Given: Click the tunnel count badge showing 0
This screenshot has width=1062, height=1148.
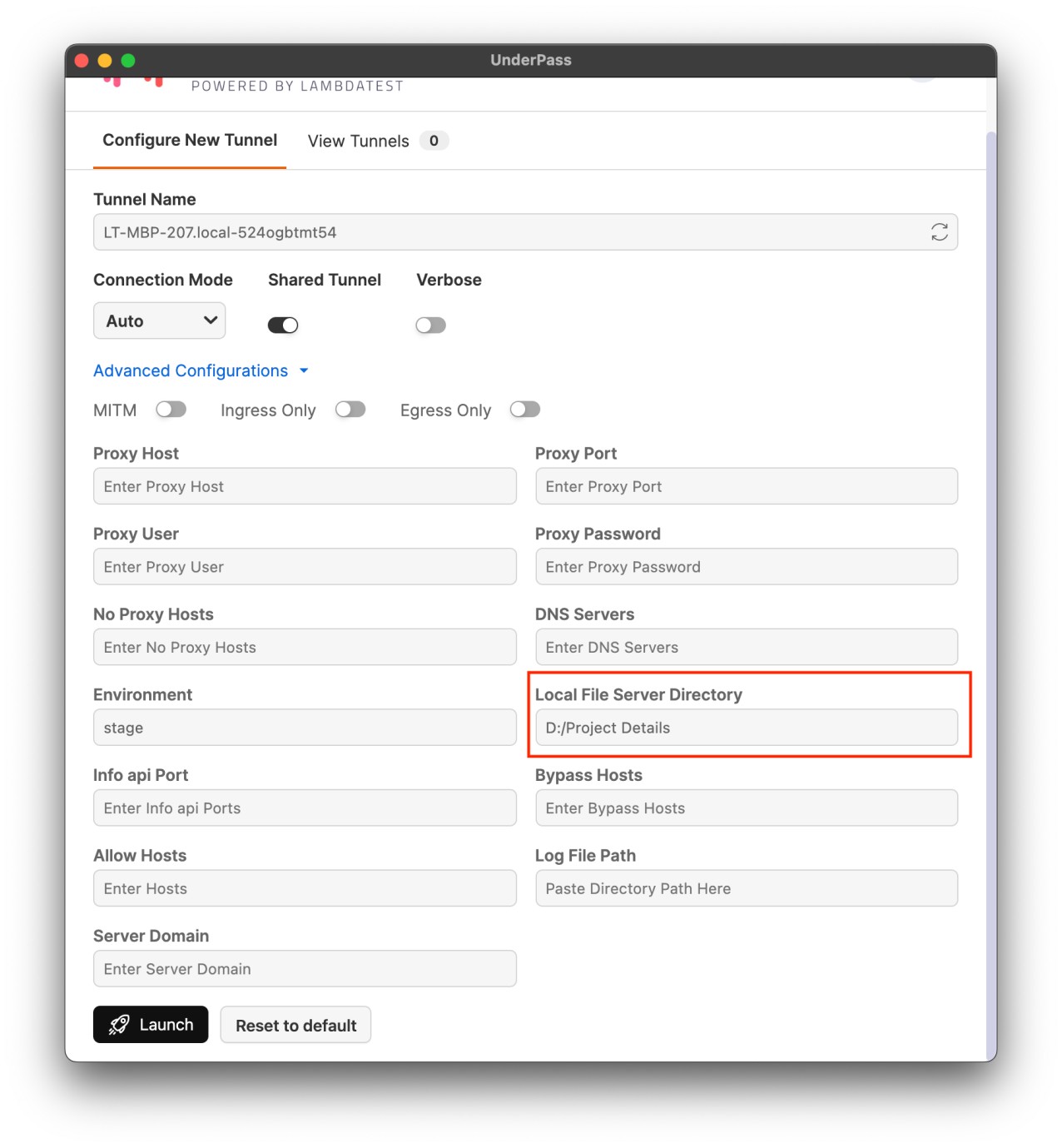Looking at the screenshot, I should (x=434, y=142).
